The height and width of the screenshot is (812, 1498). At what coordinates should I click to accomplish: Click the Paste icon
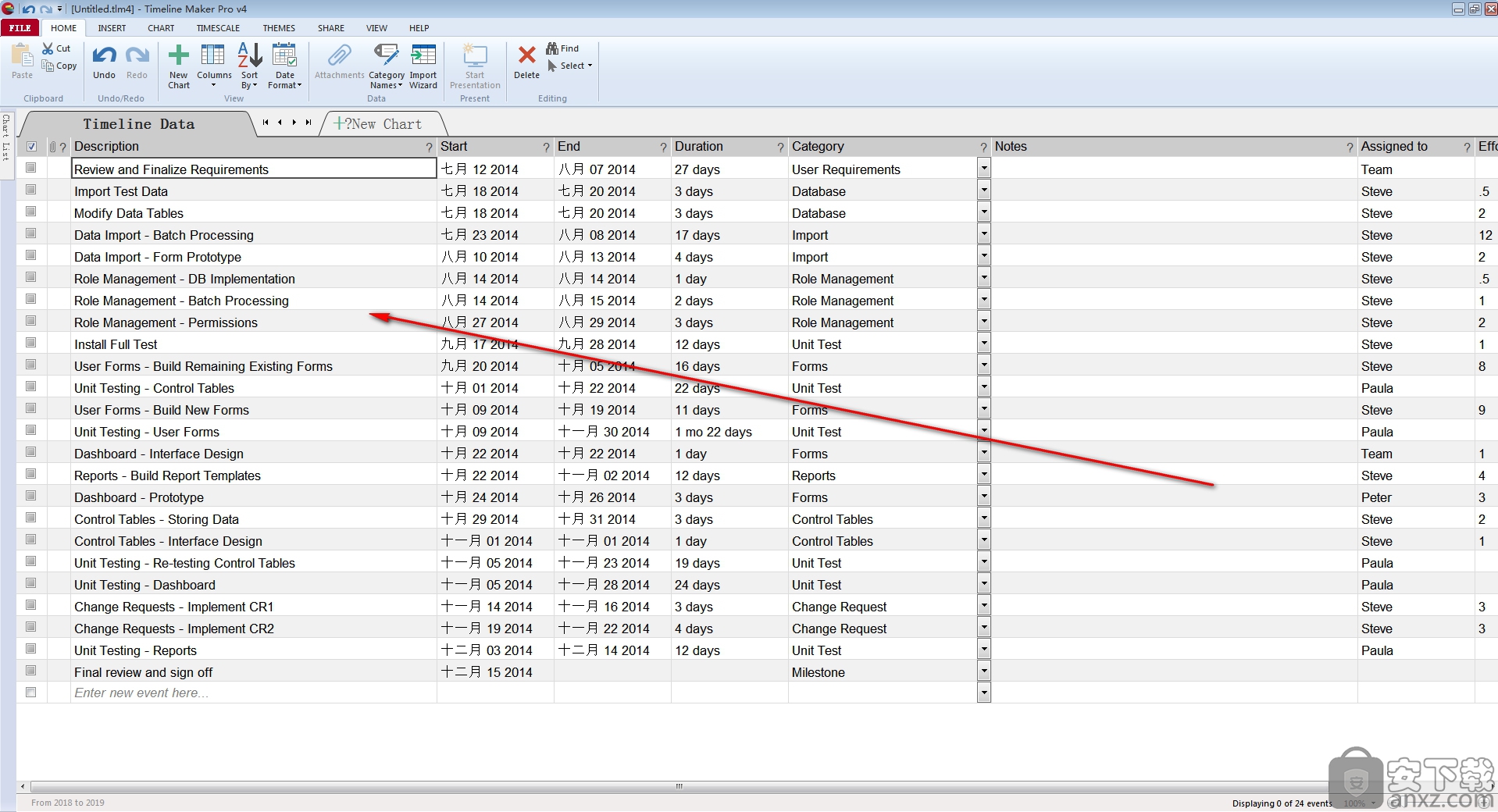[x=22, y=56]
